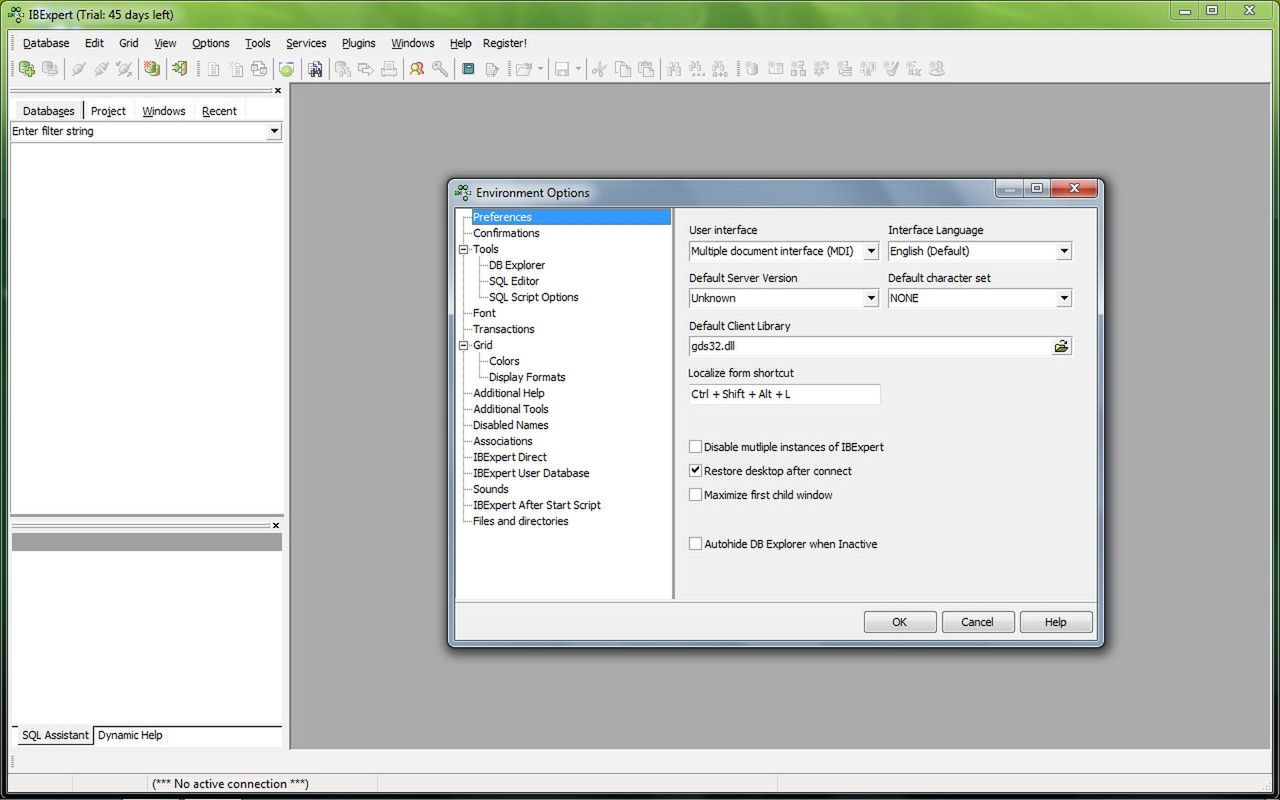Switch to the Recent tab
The width and height of the screenshot is (1280, 800).
[219, 111]
